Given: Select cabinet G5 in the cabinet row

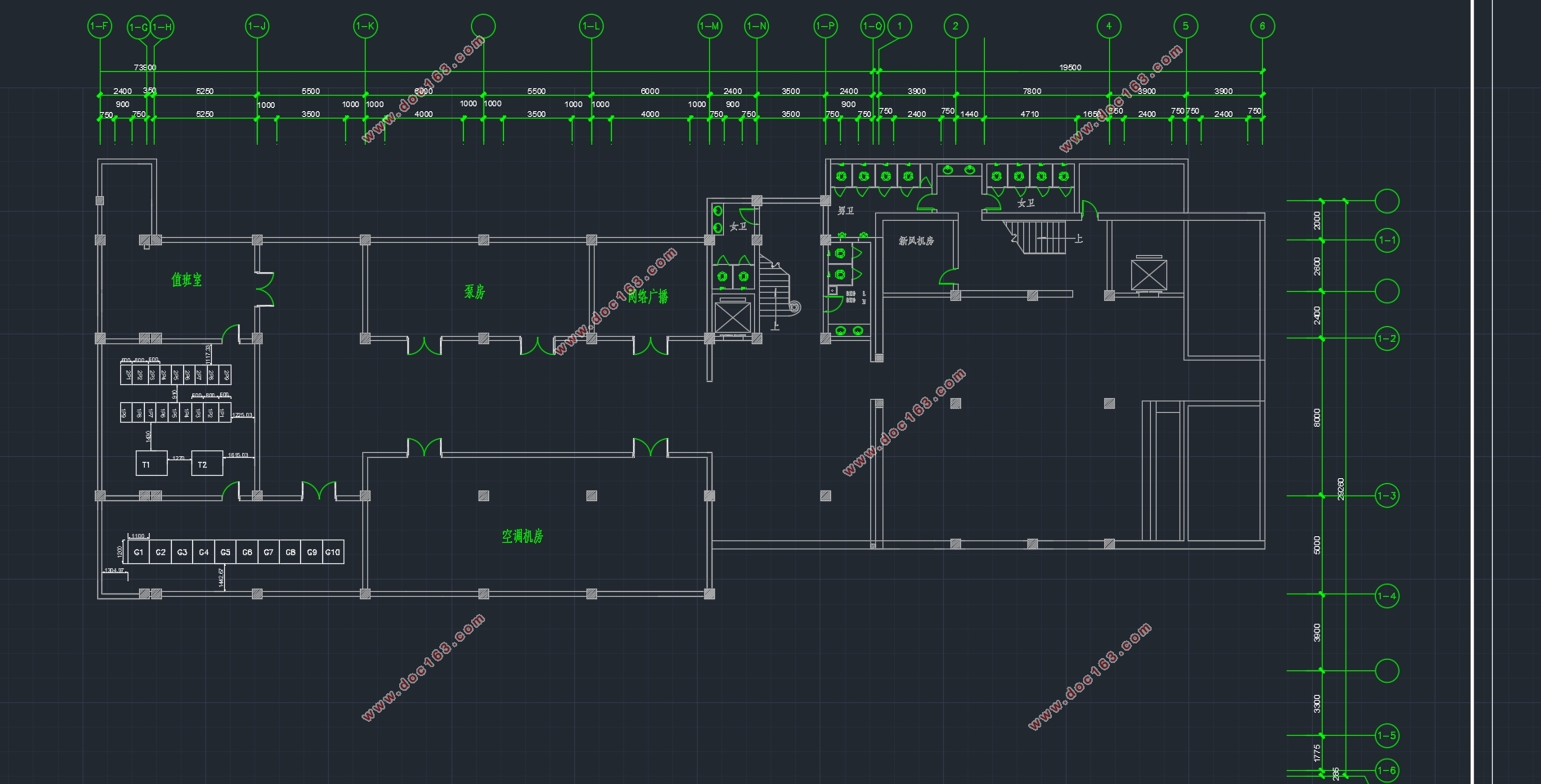Looking at the screenshot, I should 225,552.
